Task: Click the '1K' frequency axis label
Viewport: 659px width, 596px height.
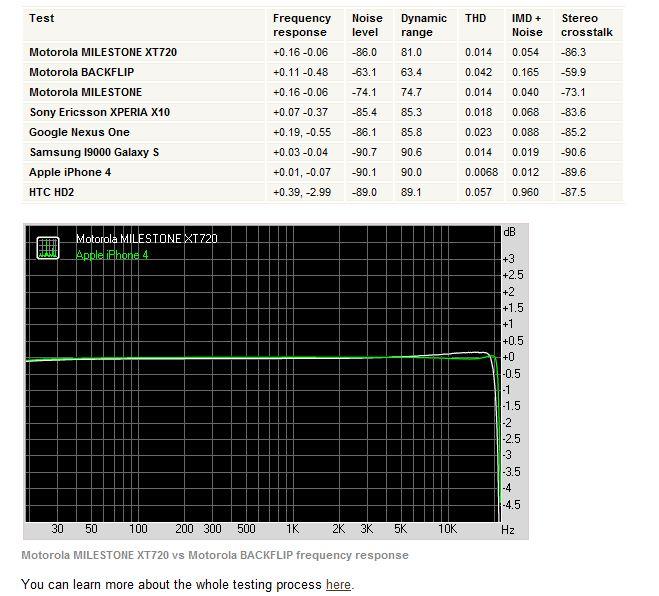Action: coord(293,529)
